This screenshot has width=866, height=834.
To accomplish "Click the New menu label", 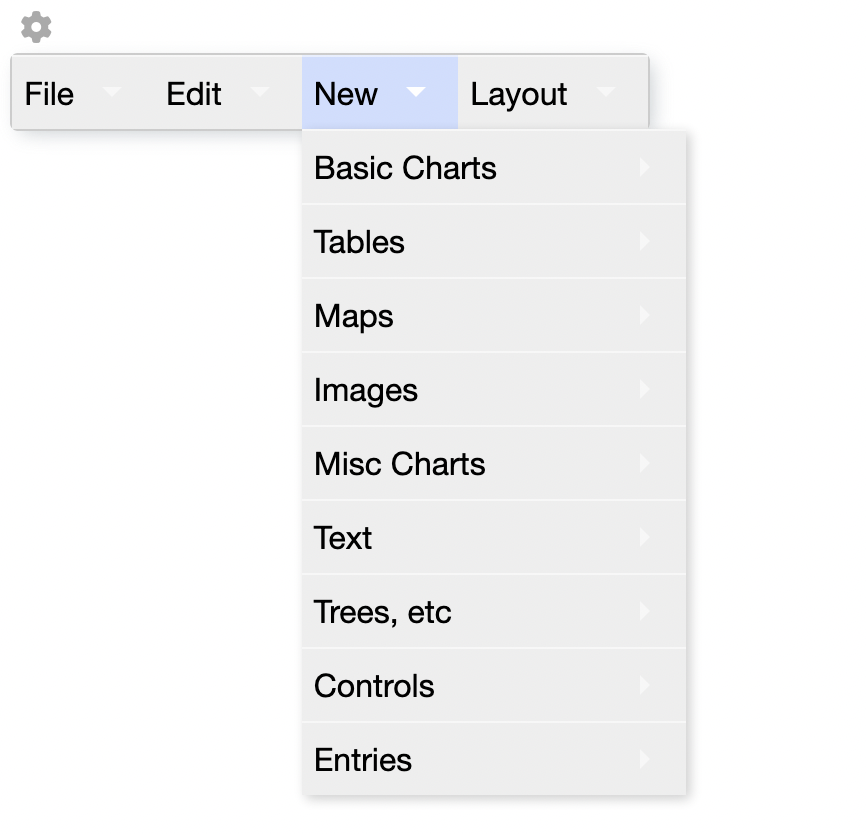I will tap(346, 94).
